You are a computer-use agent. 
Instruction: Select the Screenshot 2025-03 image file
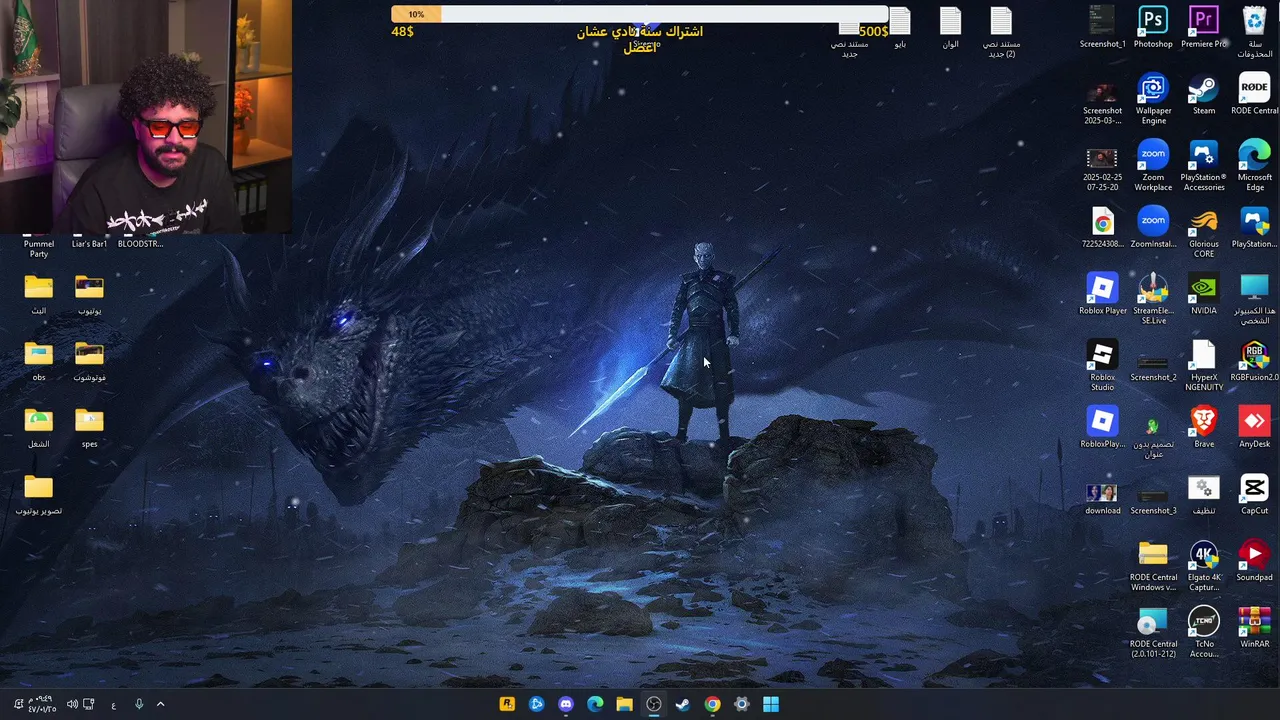pos(1102,103)
